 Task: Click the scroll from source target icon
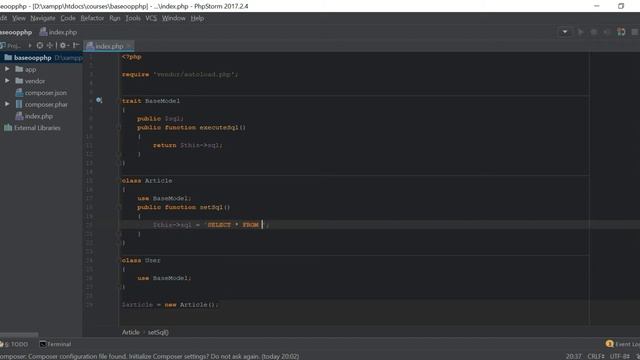point(40,46)
